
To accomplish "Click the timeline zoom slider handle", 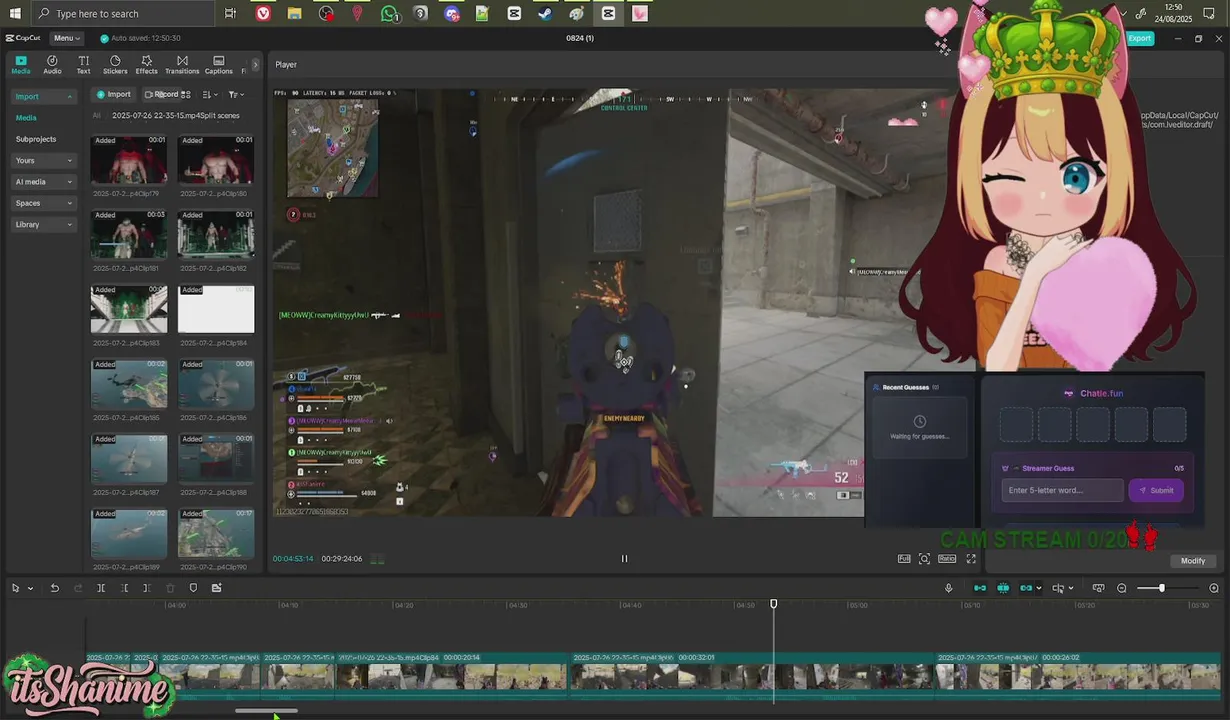I will pos(1161,588).
